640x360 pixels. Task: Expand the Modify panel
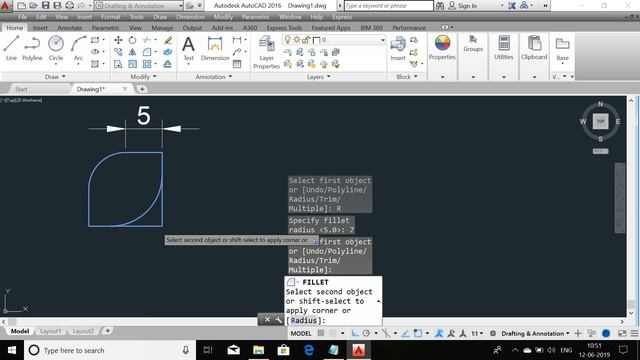[143, 77]
